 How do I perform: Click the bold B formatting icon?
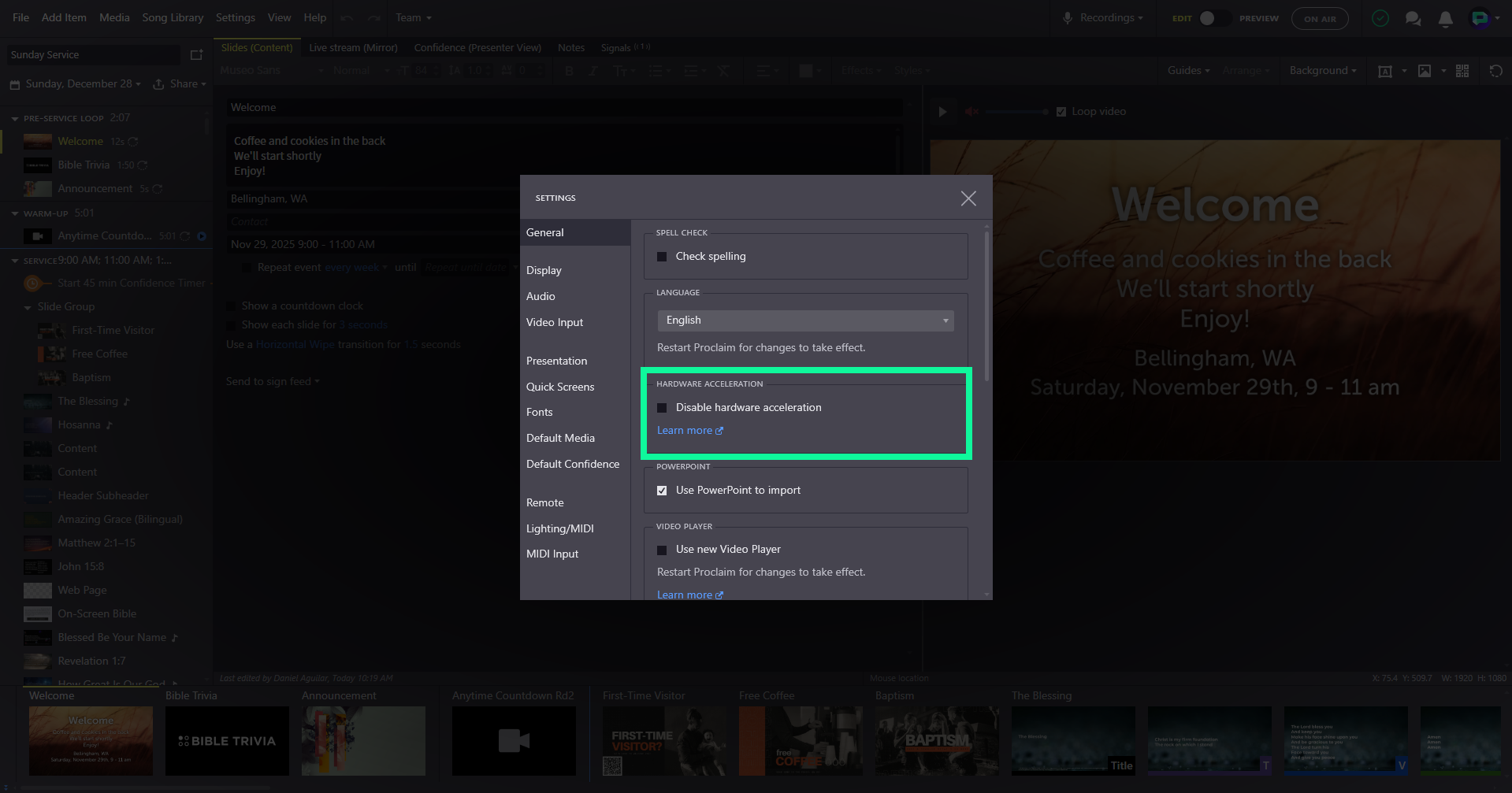pyautogui.click(x=569, y=71)
